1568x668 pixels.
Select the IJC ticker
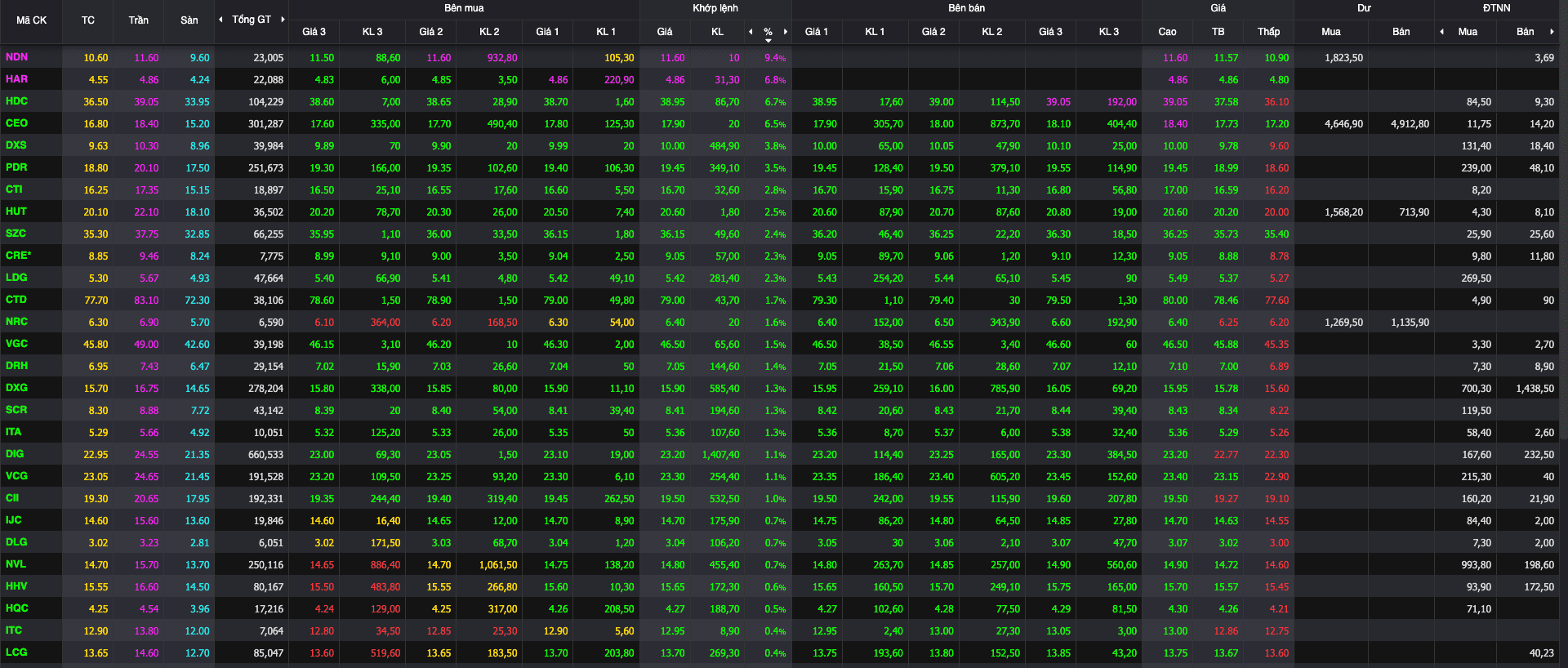[14, 520]
